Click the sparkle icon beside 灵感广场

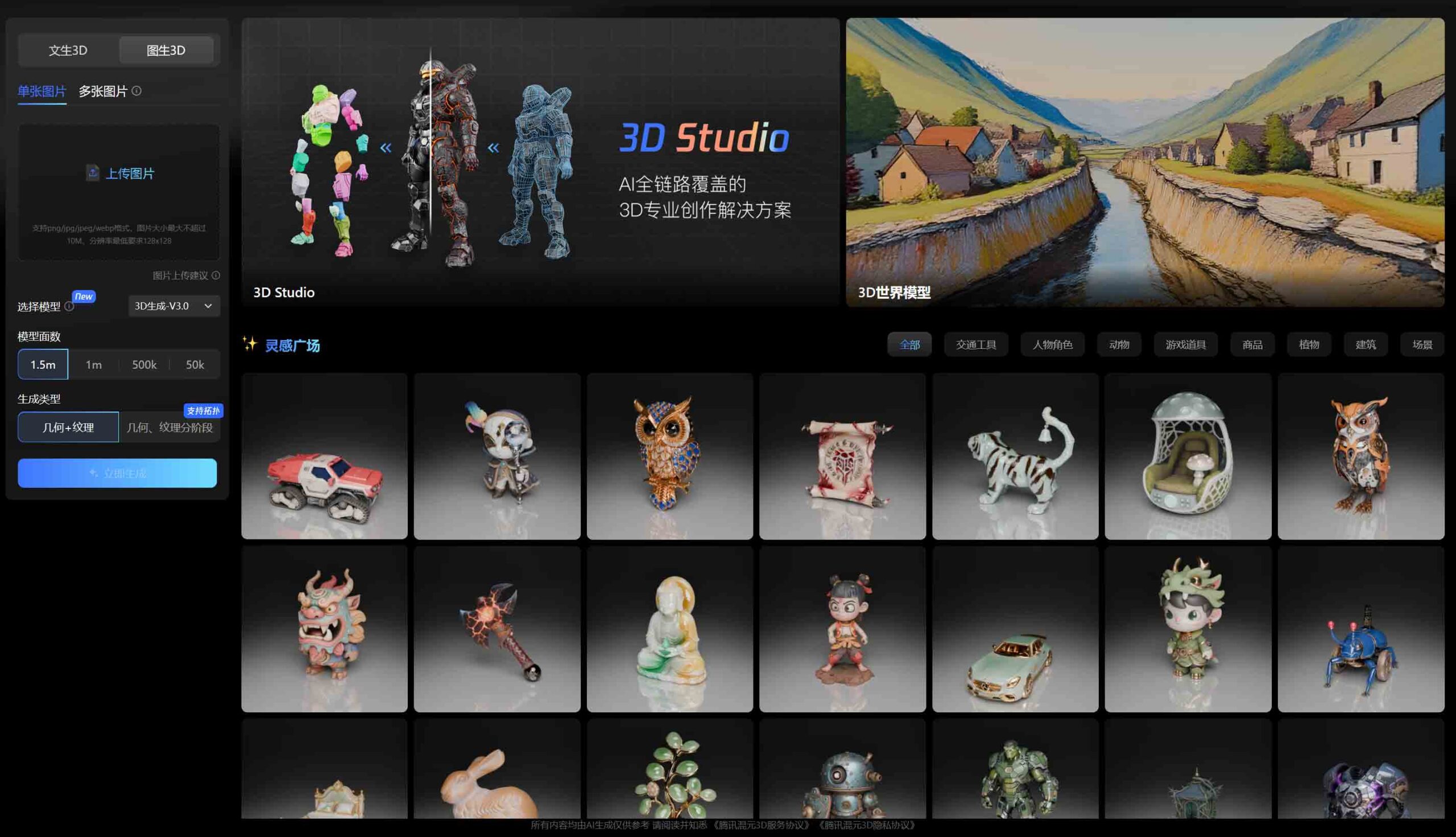click(249, 344)
